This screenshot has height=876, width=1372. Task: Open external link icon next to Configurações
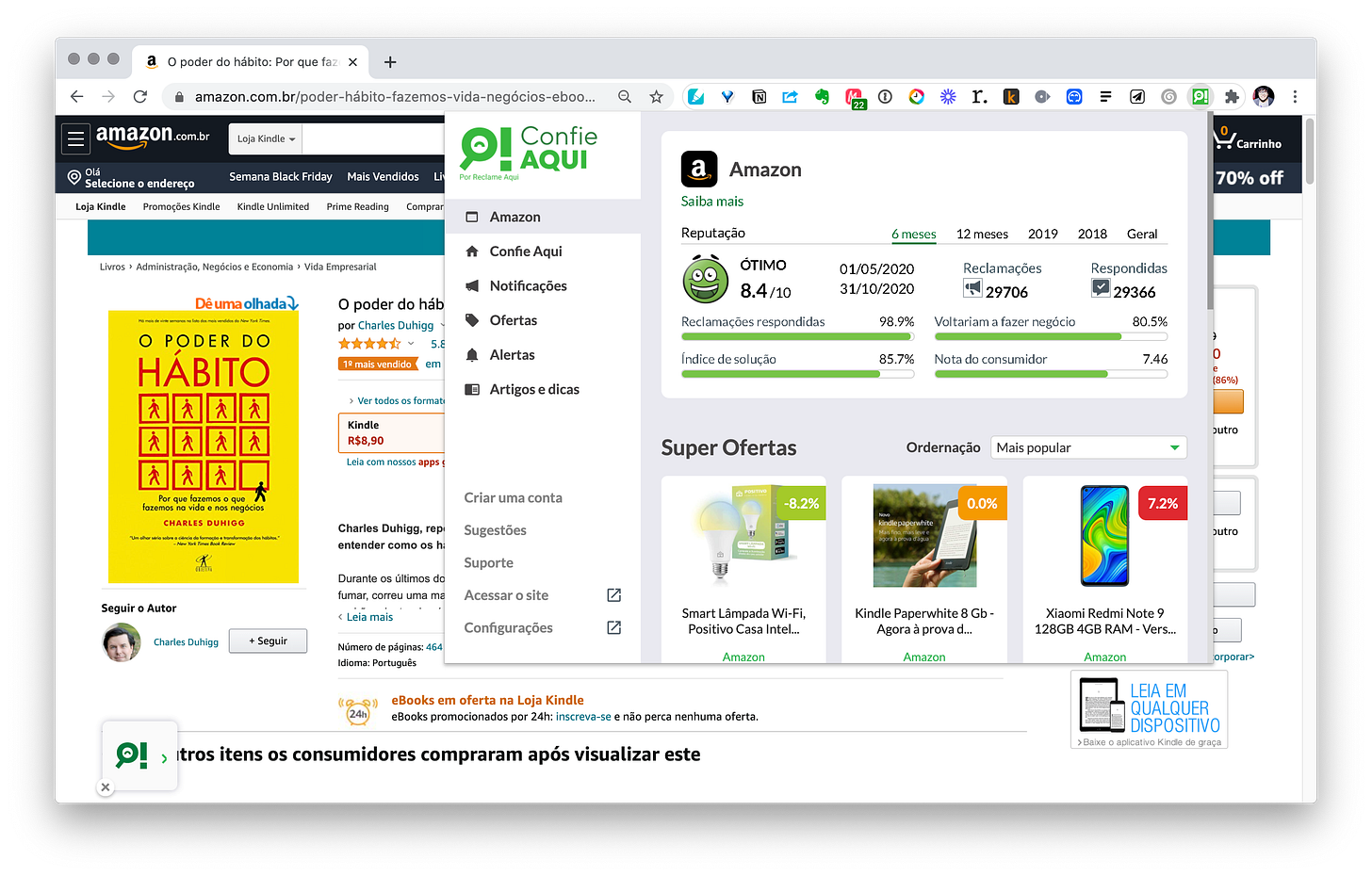pyautogui.click(x=614, y=627)
